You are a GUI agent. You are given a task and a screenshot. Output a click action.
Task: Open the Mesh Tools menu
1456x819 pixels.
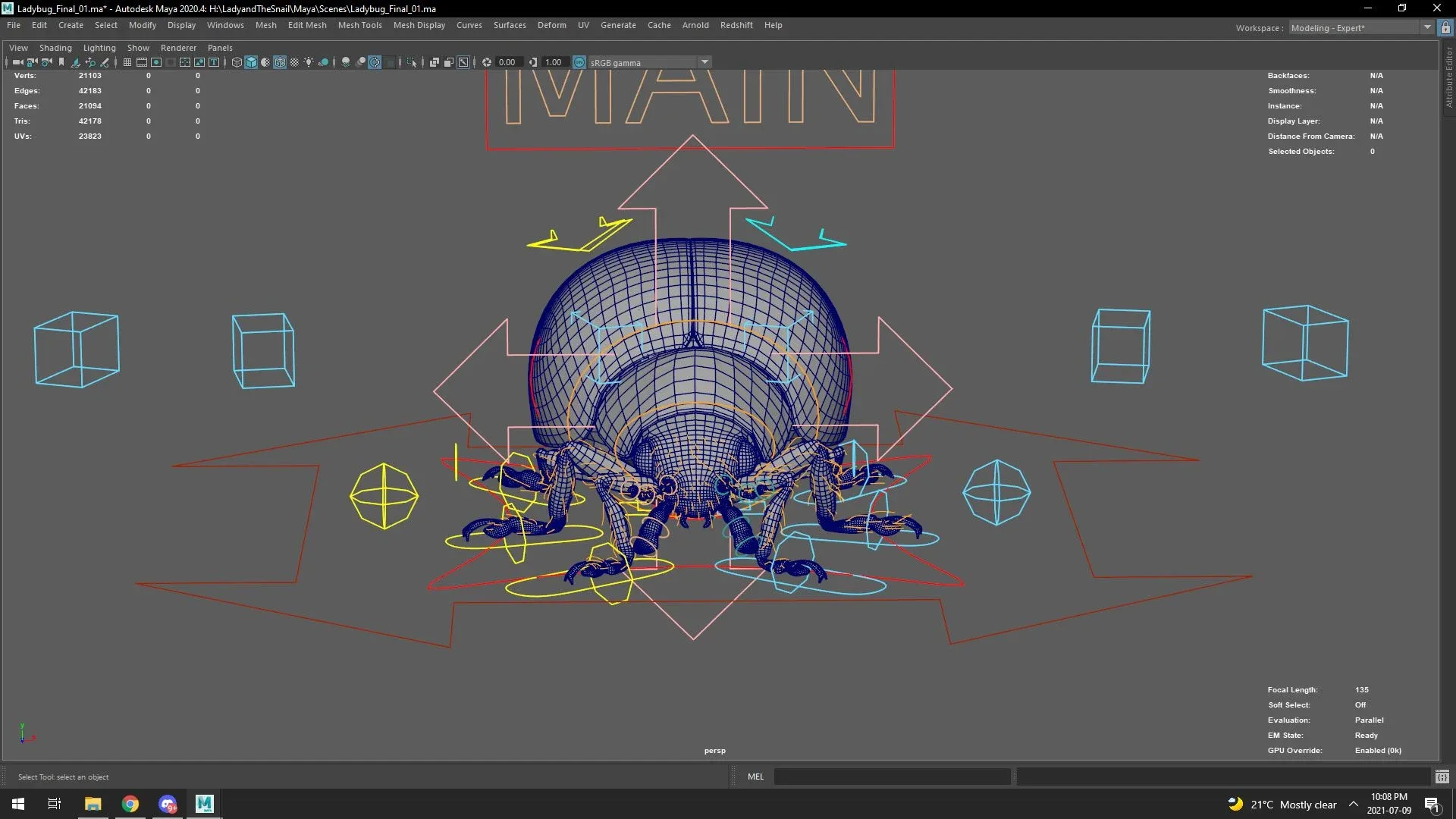click(x=359, y=25)
